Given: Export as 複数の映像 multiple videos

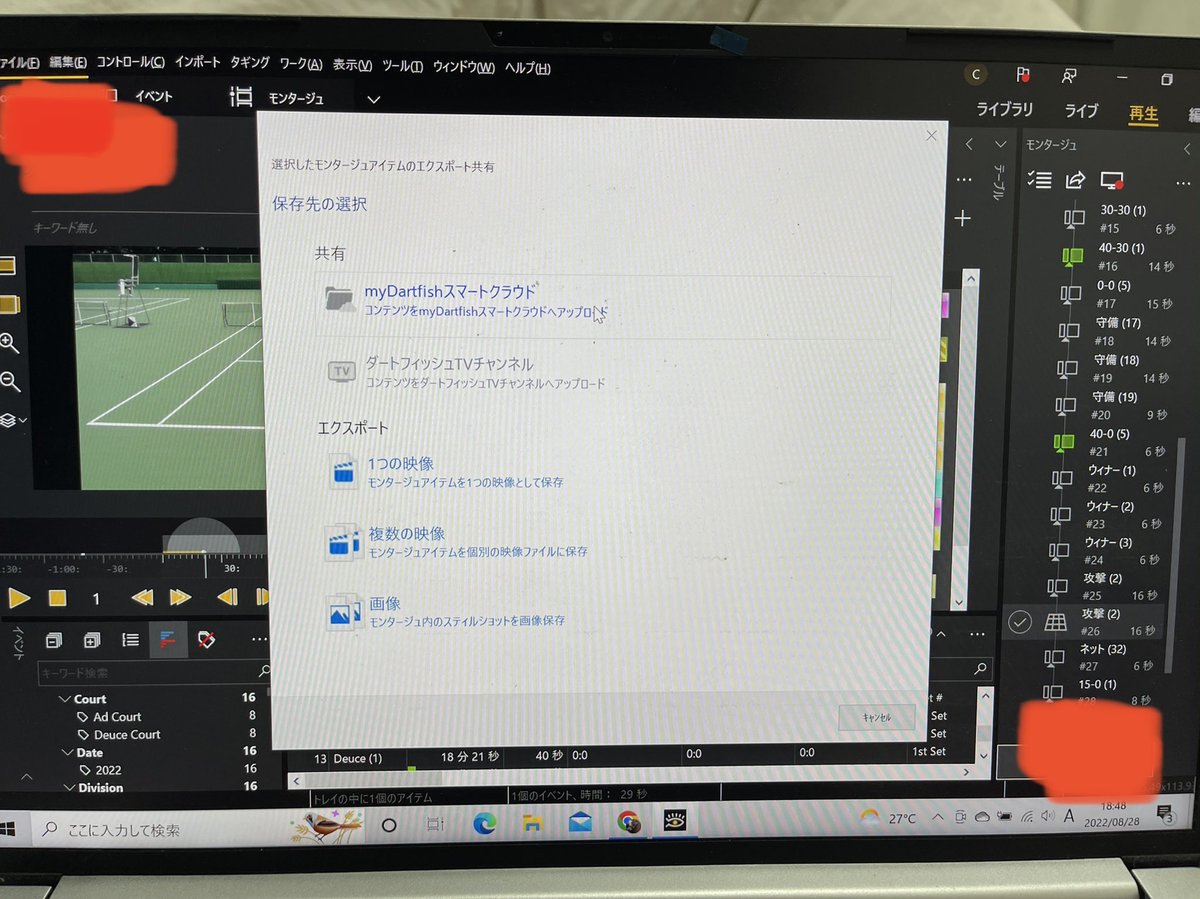Looking at the screenshot, I should point(458,541).
